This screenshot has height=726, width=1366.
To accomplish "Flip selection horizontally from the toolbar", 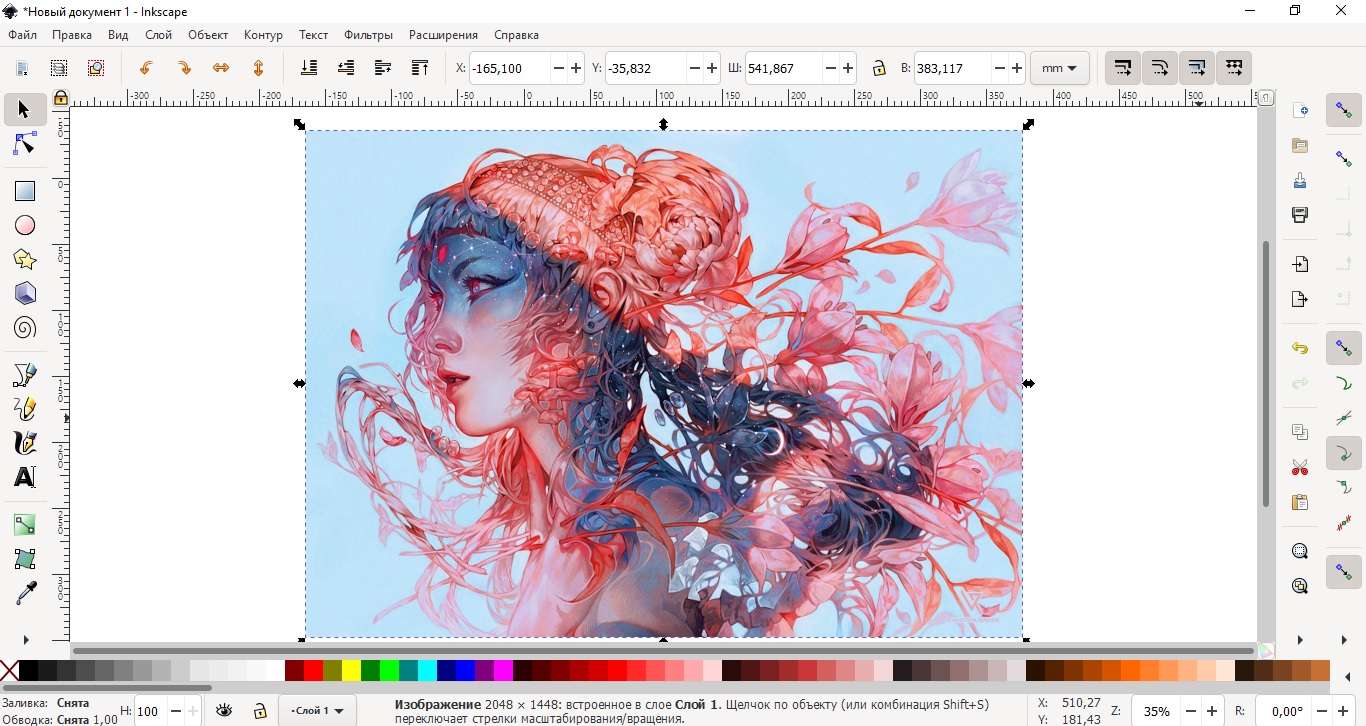I will pyautogui.click(x=221, y=68).
